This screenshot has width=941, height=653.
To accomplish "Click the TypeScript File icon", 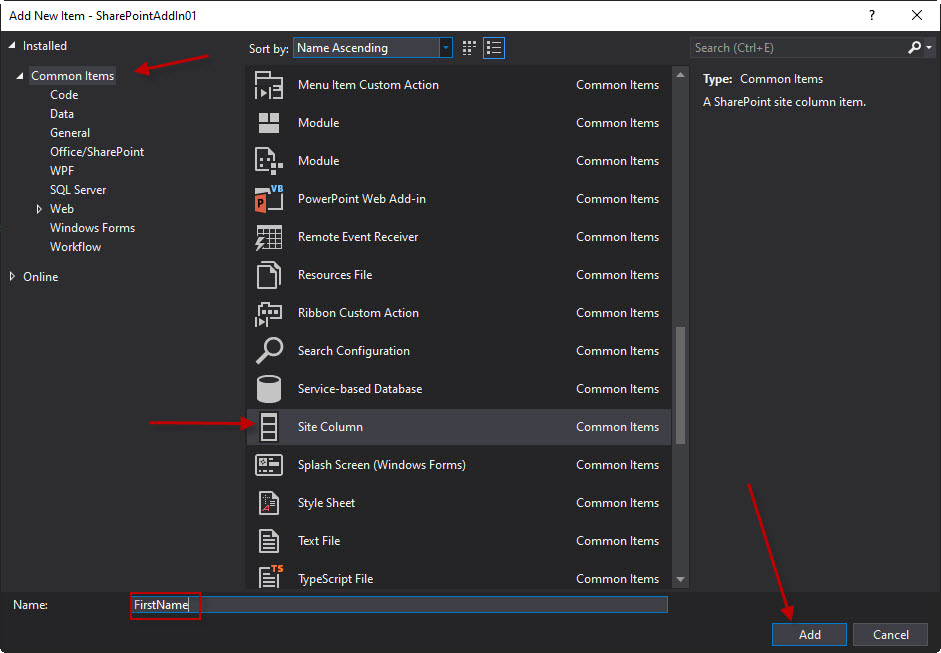I will [x=270, y=577].
